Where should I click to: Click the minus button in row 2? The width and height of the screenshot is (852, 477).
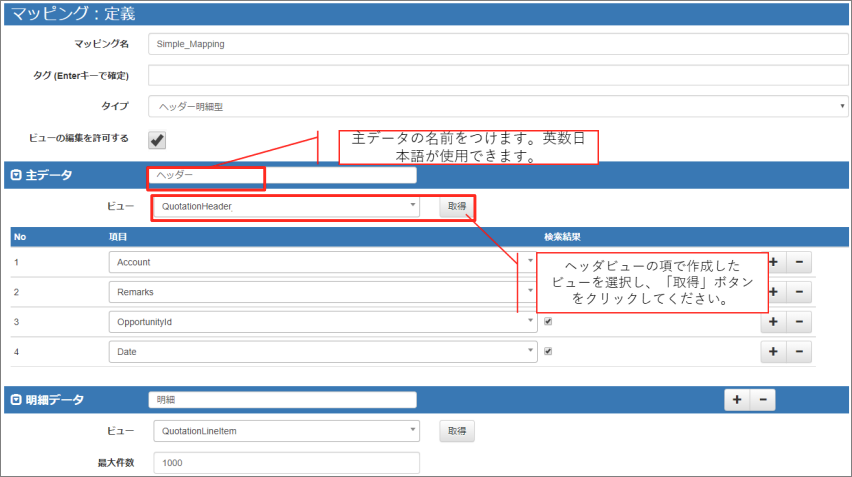tap(799, 291)
